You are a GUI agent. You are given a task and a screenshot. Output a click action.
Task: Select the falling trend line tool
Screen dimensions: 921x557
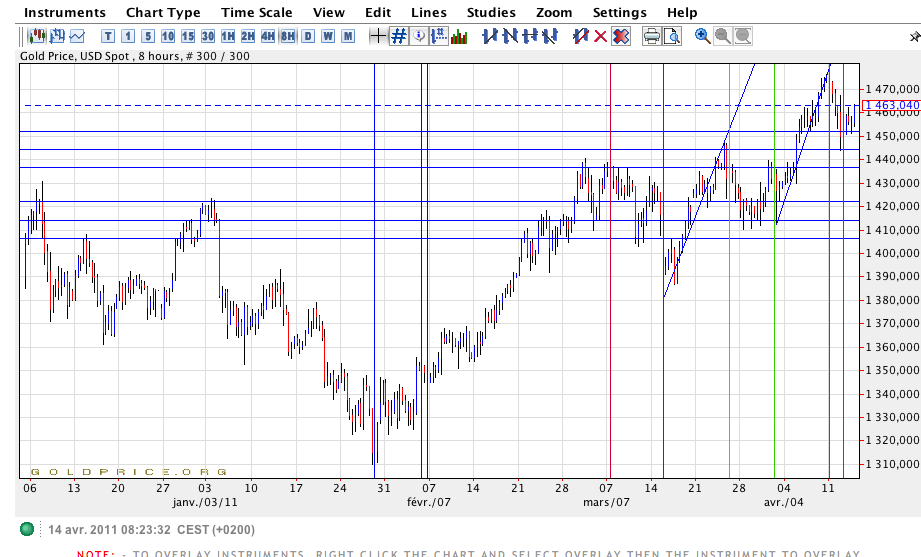point(509,36)
